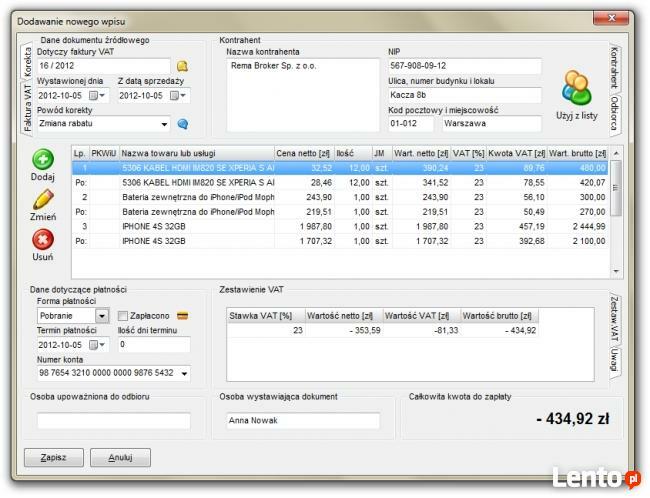Viewport: 650px width, 498px height.
Task: Click the red Usuń delete icon
Action: click(43, 240)
